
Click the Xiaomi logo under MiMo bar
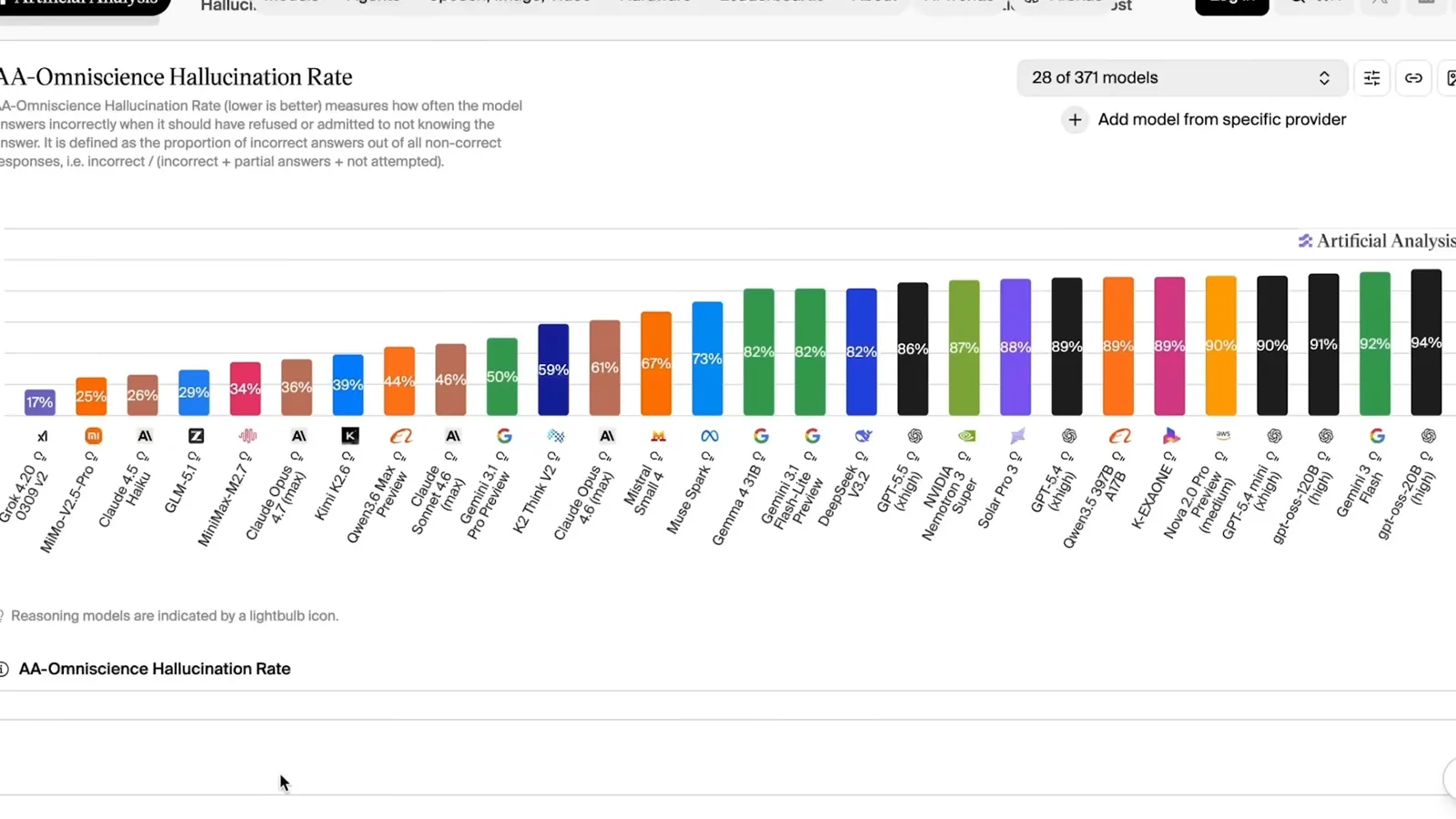point(93,436)
